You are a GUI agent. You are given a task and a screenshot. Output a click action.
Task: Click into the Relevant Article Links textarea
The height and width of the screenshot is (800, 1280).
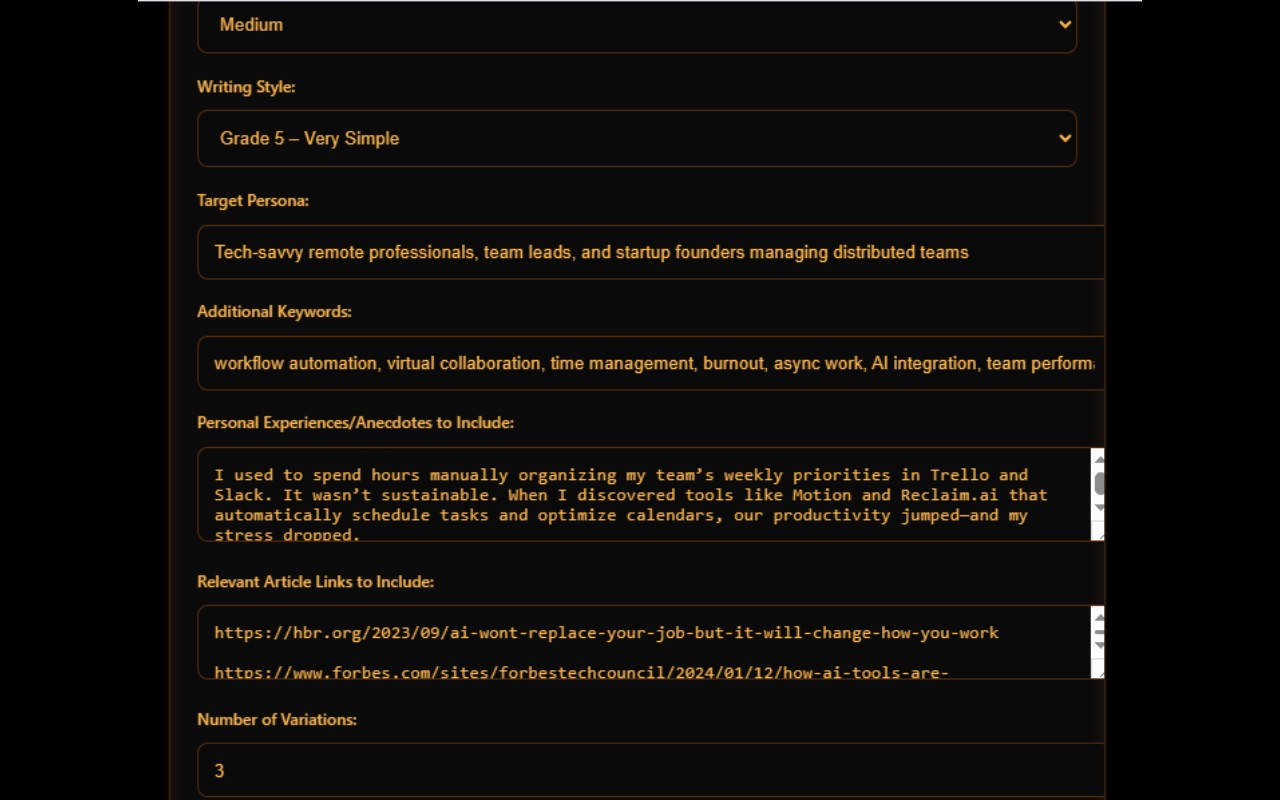tap(644, 642)
